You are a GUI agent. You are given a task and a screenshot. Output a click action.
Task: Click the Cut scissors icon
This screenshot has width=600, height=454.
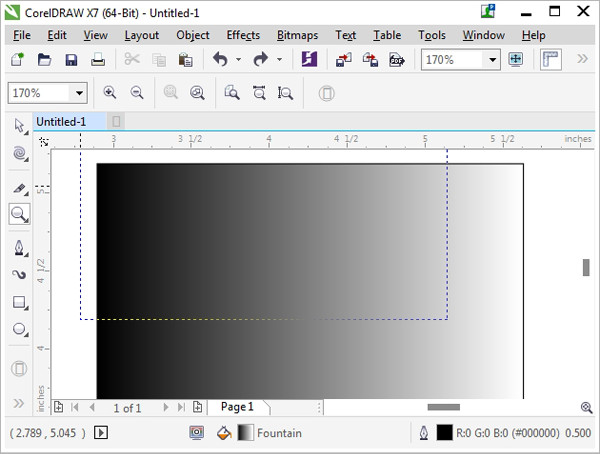point(132,59)
